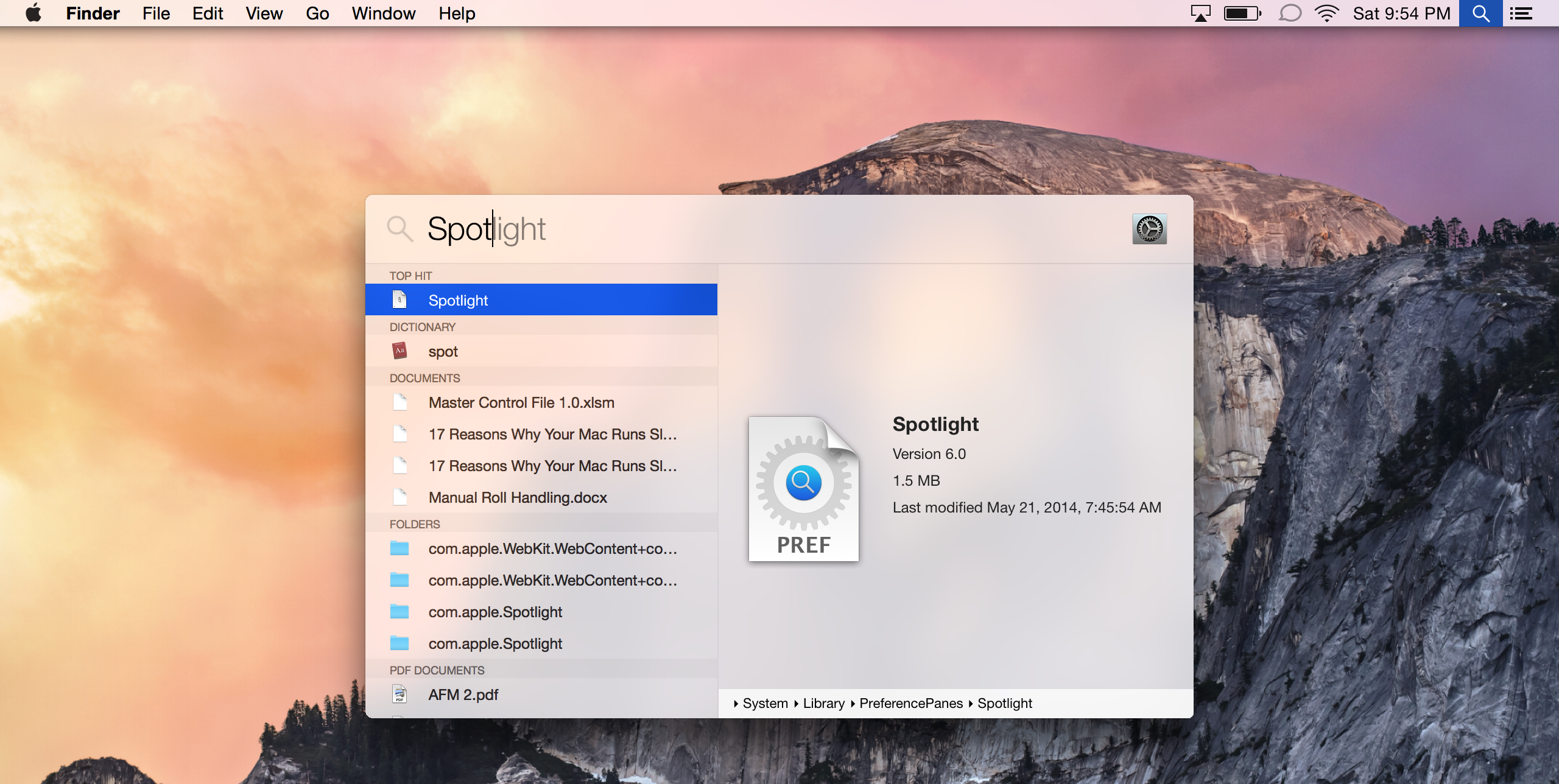
Task: Open the Edit menu
Action: pyautogui.click(x=208, y=13)
